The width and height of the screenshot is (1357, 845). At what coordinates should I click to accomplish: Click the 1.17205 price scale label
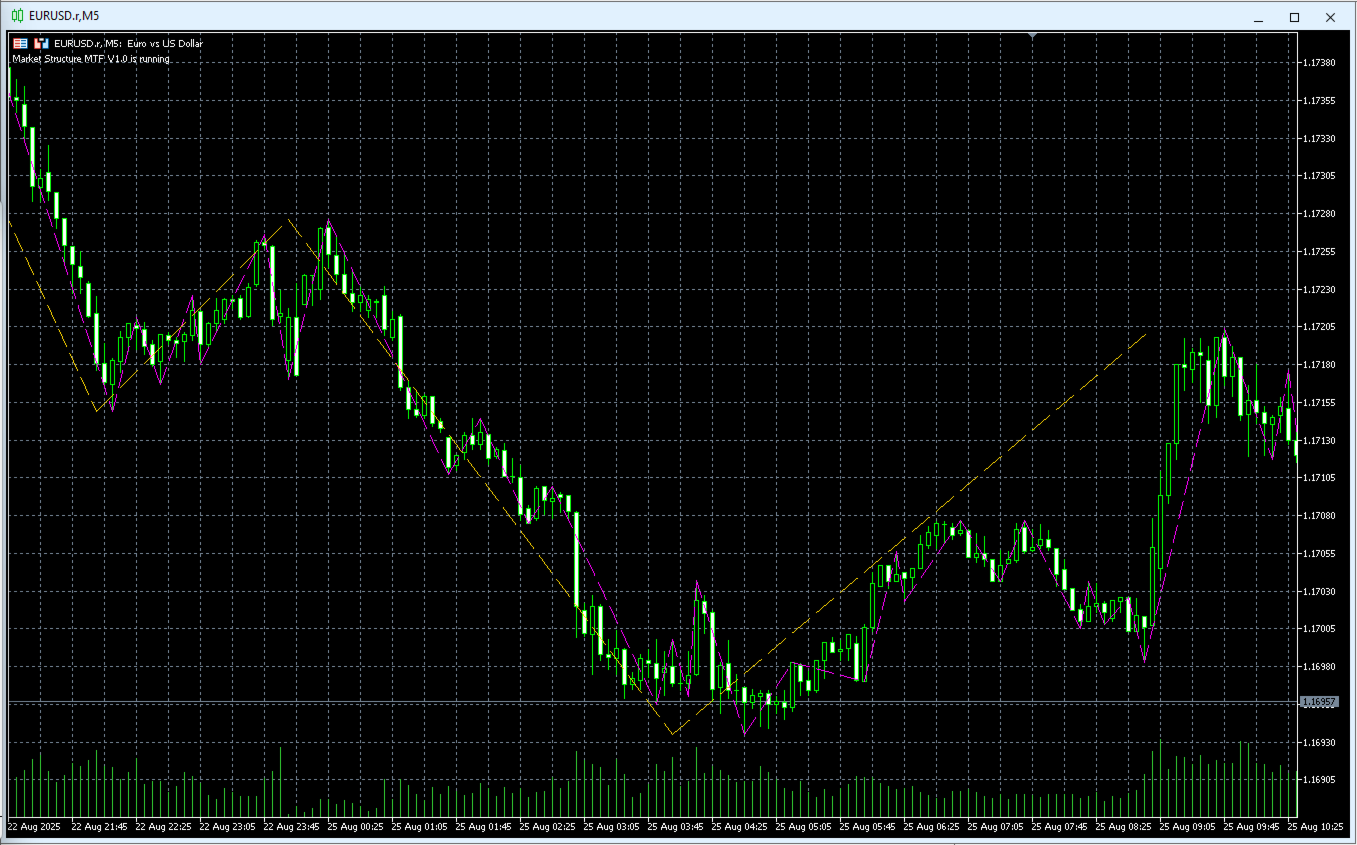coord(1320,327)
